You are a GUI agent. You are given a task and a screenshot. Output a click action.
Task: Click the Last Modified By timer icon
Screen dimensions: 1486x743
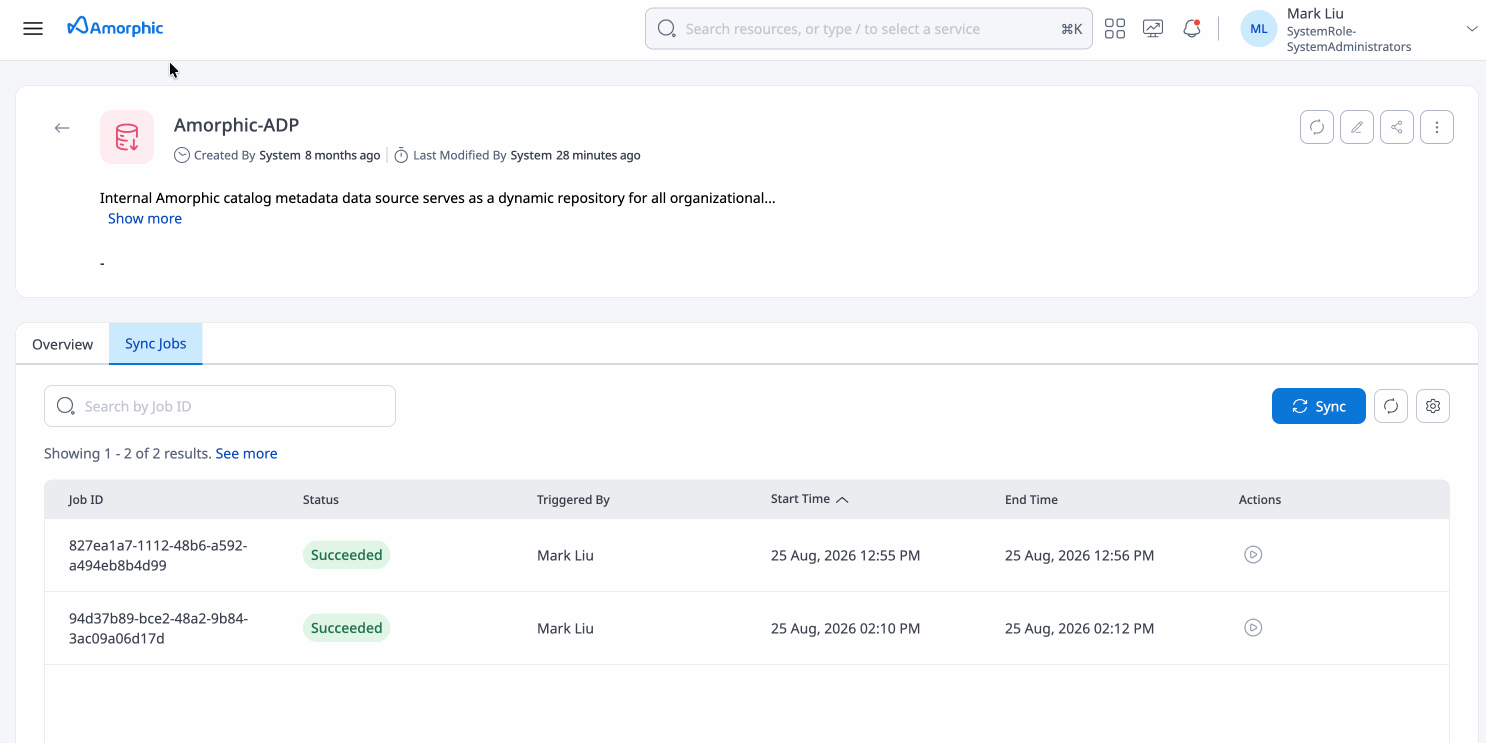[401, 155]
